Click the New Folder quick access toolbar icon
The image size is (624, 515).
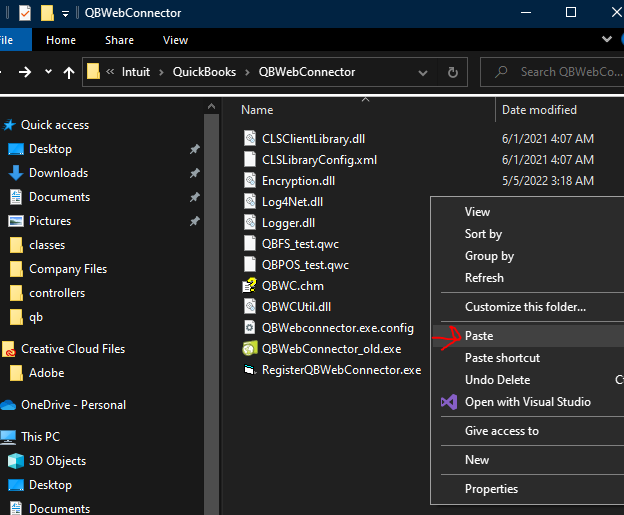click(x=47, y=13)
